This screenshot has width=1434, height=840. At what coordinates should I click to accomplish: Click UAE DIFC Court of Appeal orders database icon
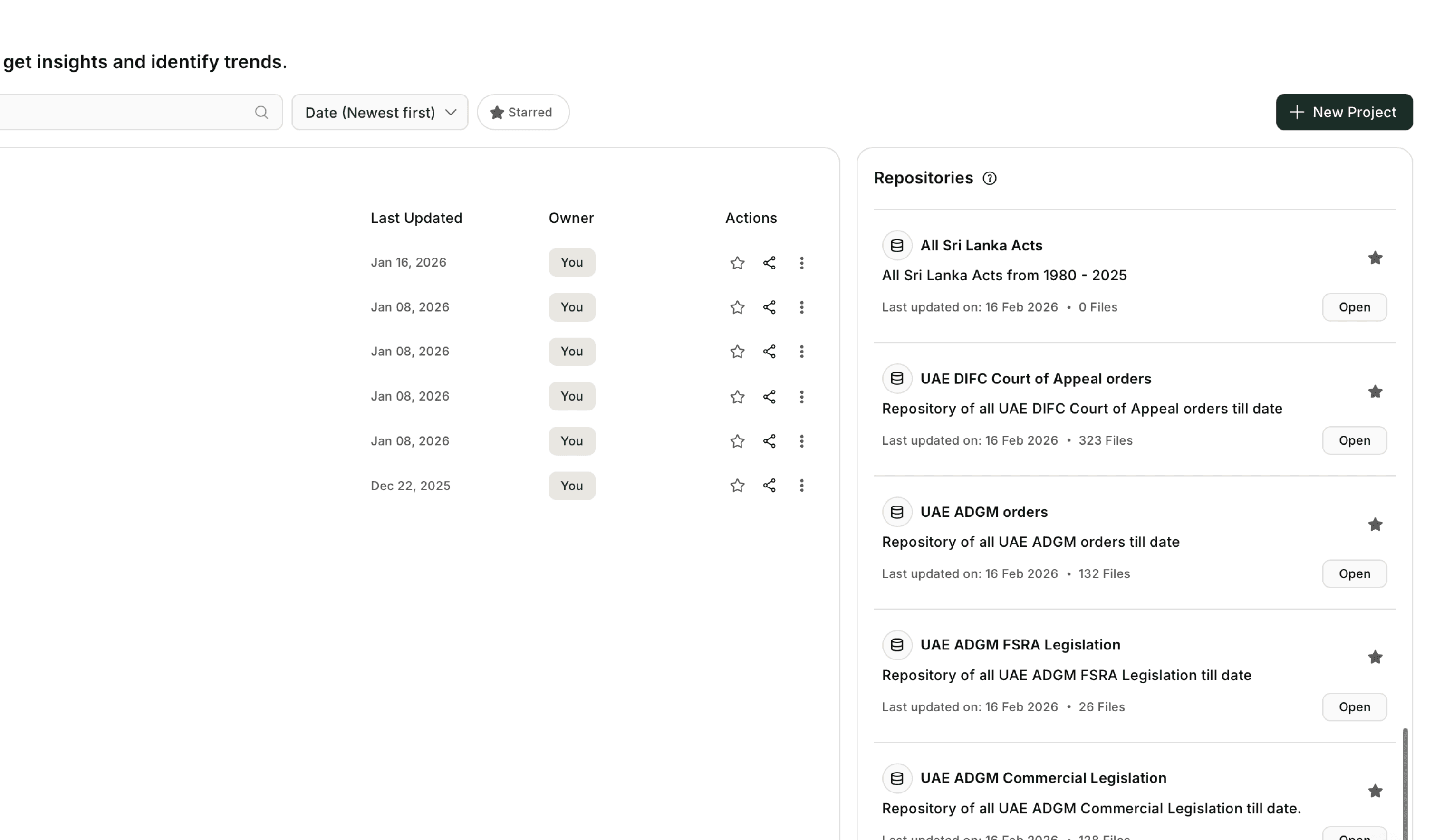coord(897,379)
